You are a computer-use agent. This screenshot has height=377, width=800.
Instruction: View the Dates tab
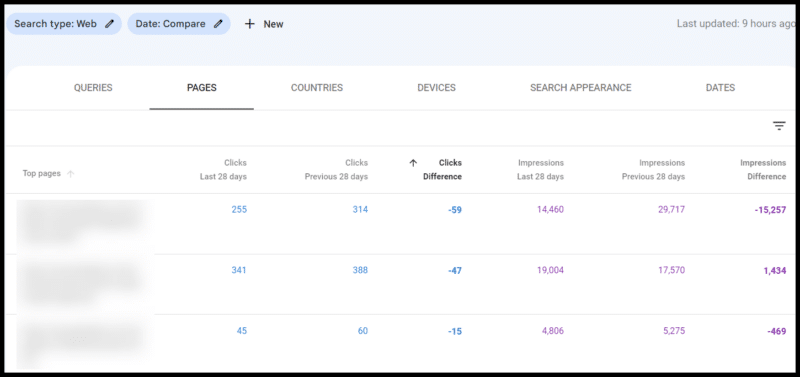click(720, 88)
